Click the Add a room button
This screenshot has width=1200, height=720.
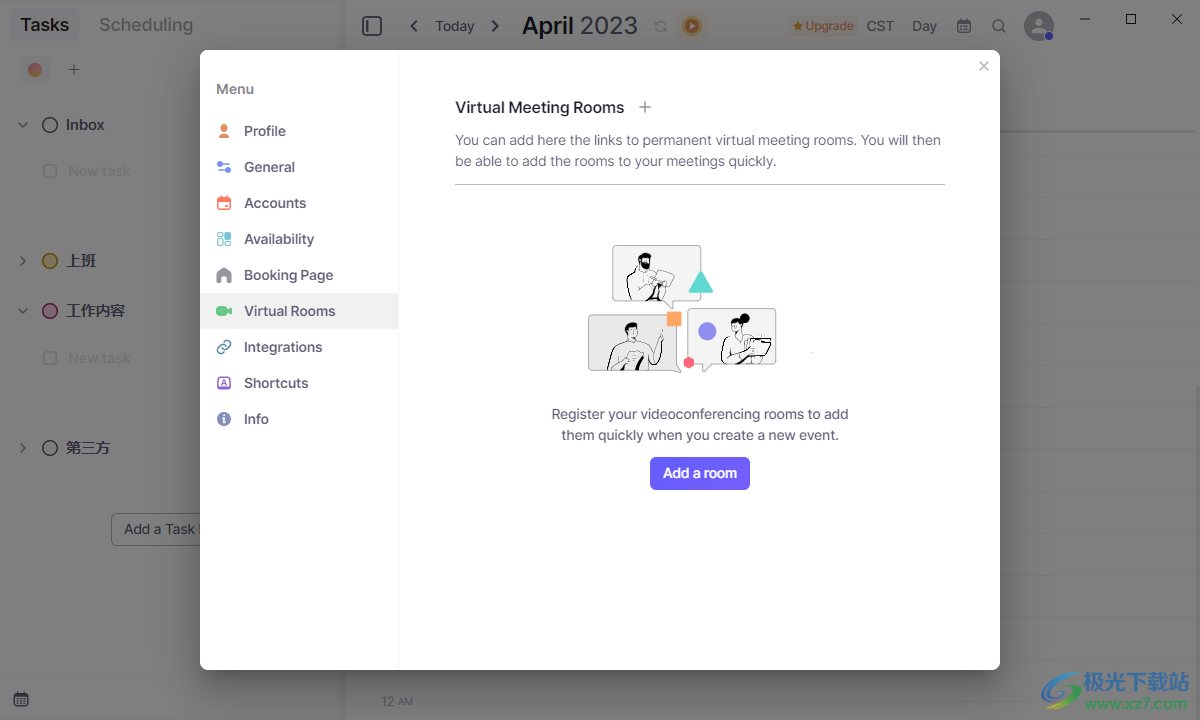700,473
